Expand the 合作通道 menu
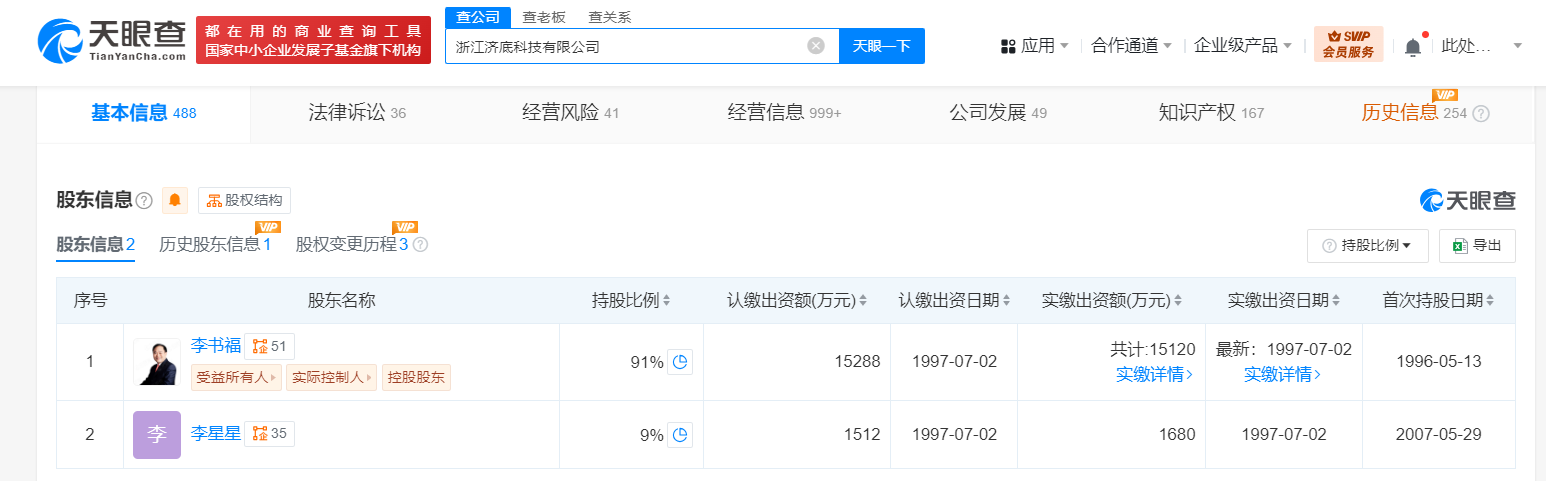 click(x=1131, y=46)
